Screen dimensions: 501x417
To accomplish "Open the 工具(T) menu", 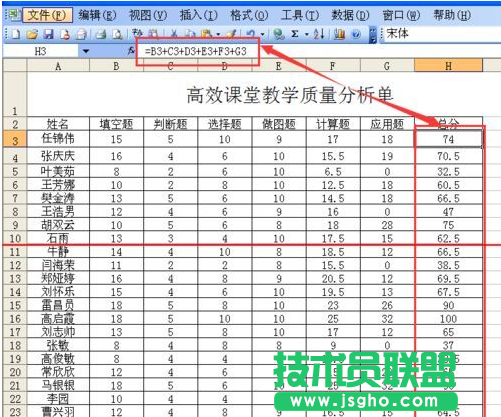I will (300, 15).
